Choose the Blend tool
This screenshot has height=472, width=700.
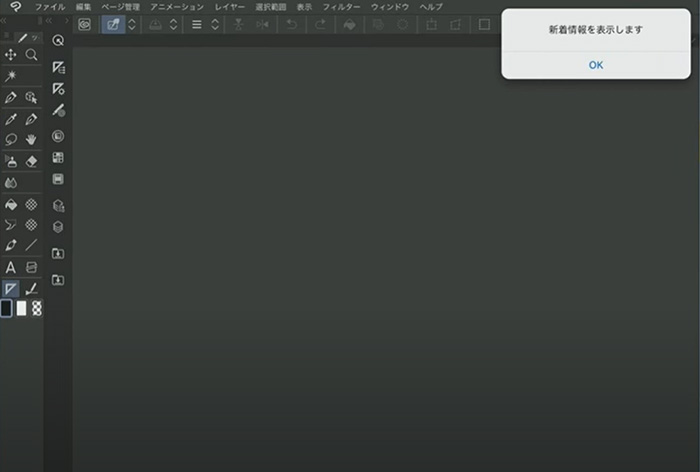[11, 183]
